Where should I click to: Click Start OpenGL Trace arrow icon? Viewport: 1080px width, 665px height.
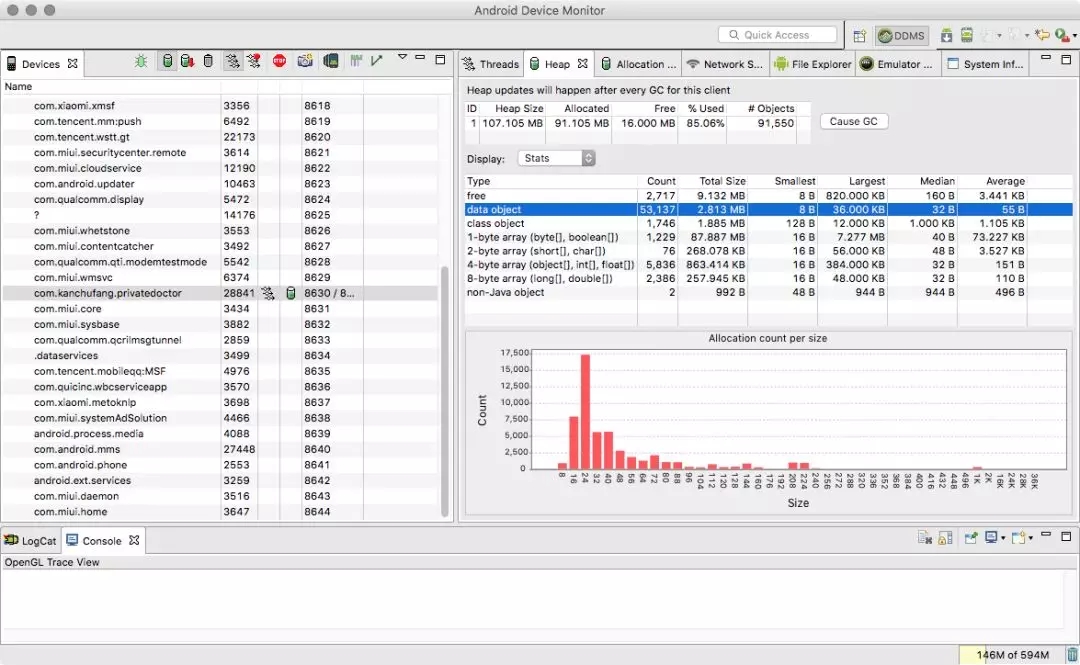(x=376, y=61)
